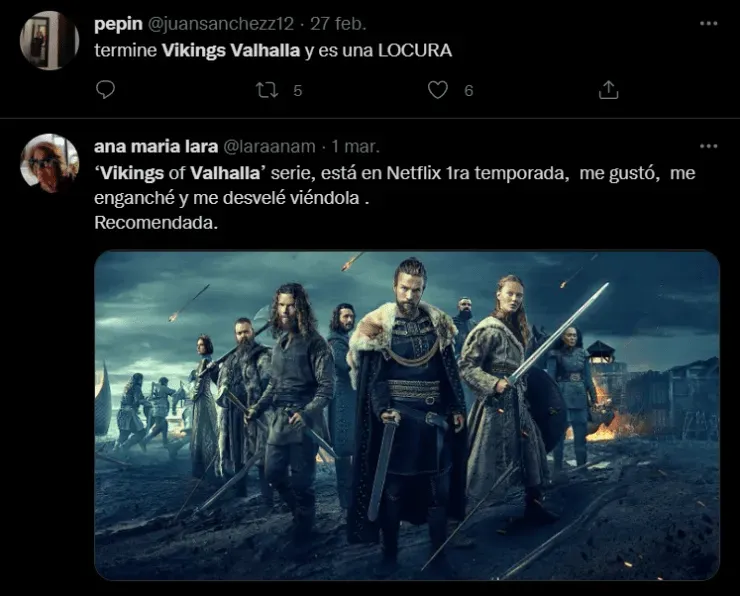The image size is (740, 596).
Task: Click retweet count 5 on pepin's tweet
Action: (297, 90)
